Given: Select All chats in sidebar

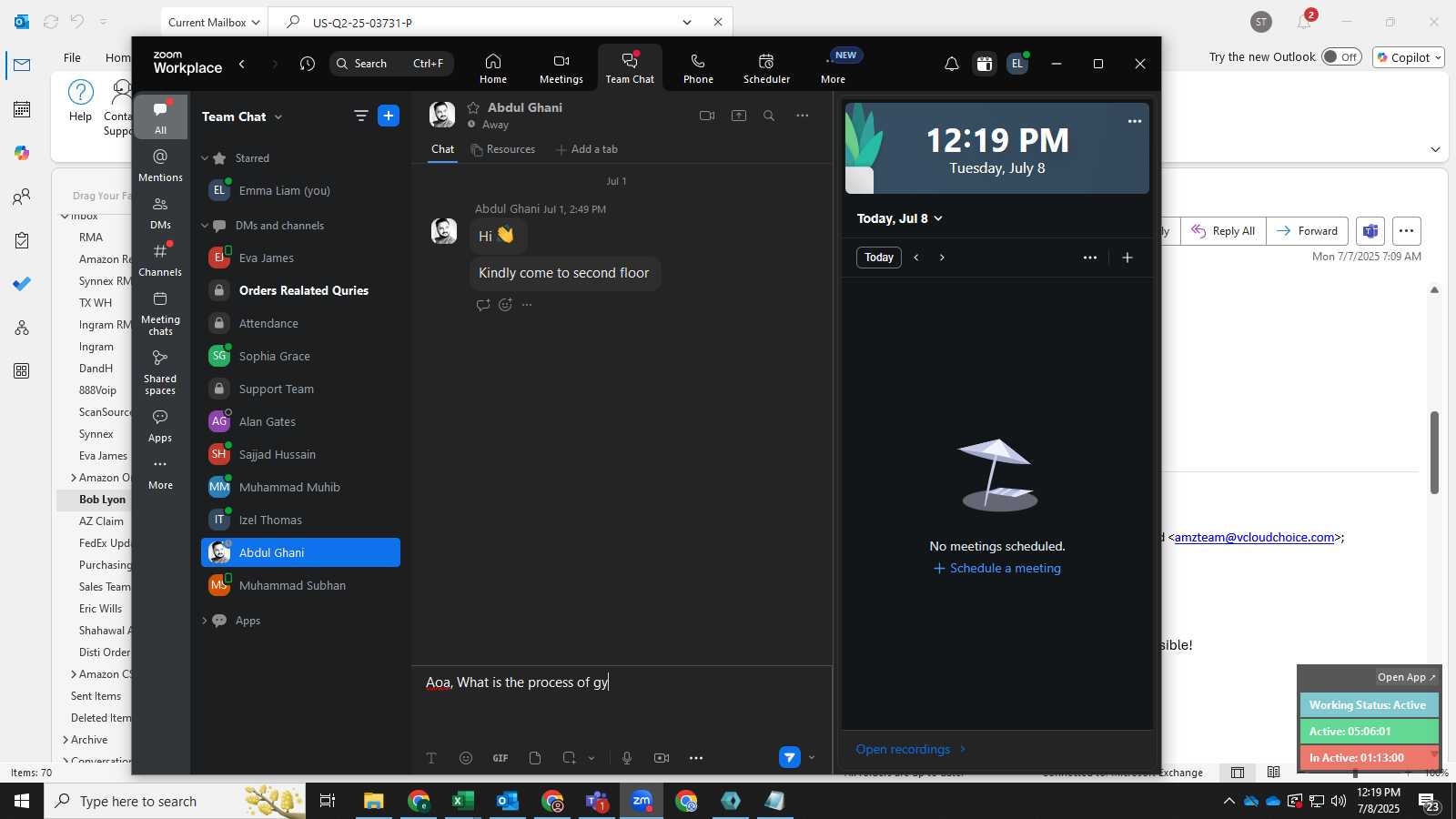Looking at the screenshot, I should click(x=160, y=117).
